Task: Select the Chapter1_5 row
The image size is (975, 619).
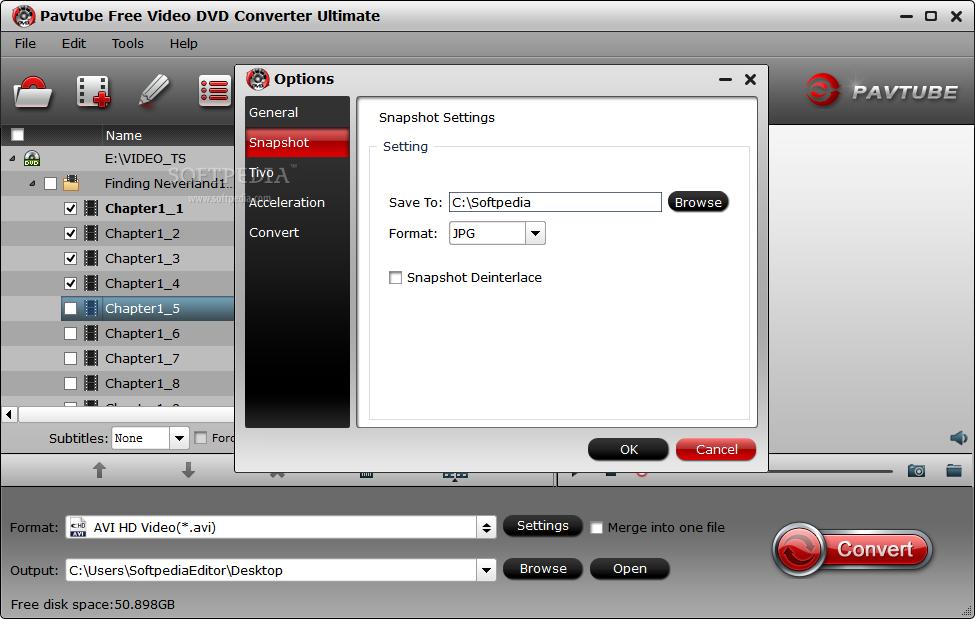Action: [148, 309]
